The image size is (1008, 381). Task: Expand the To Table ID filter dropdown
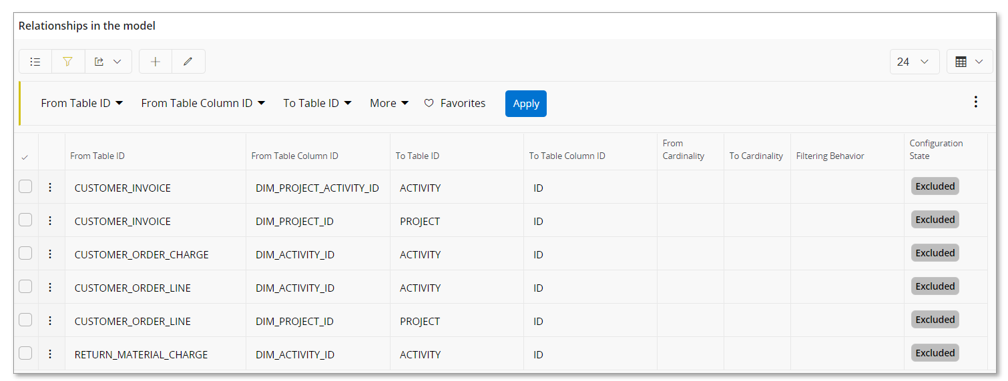point(317,103)
